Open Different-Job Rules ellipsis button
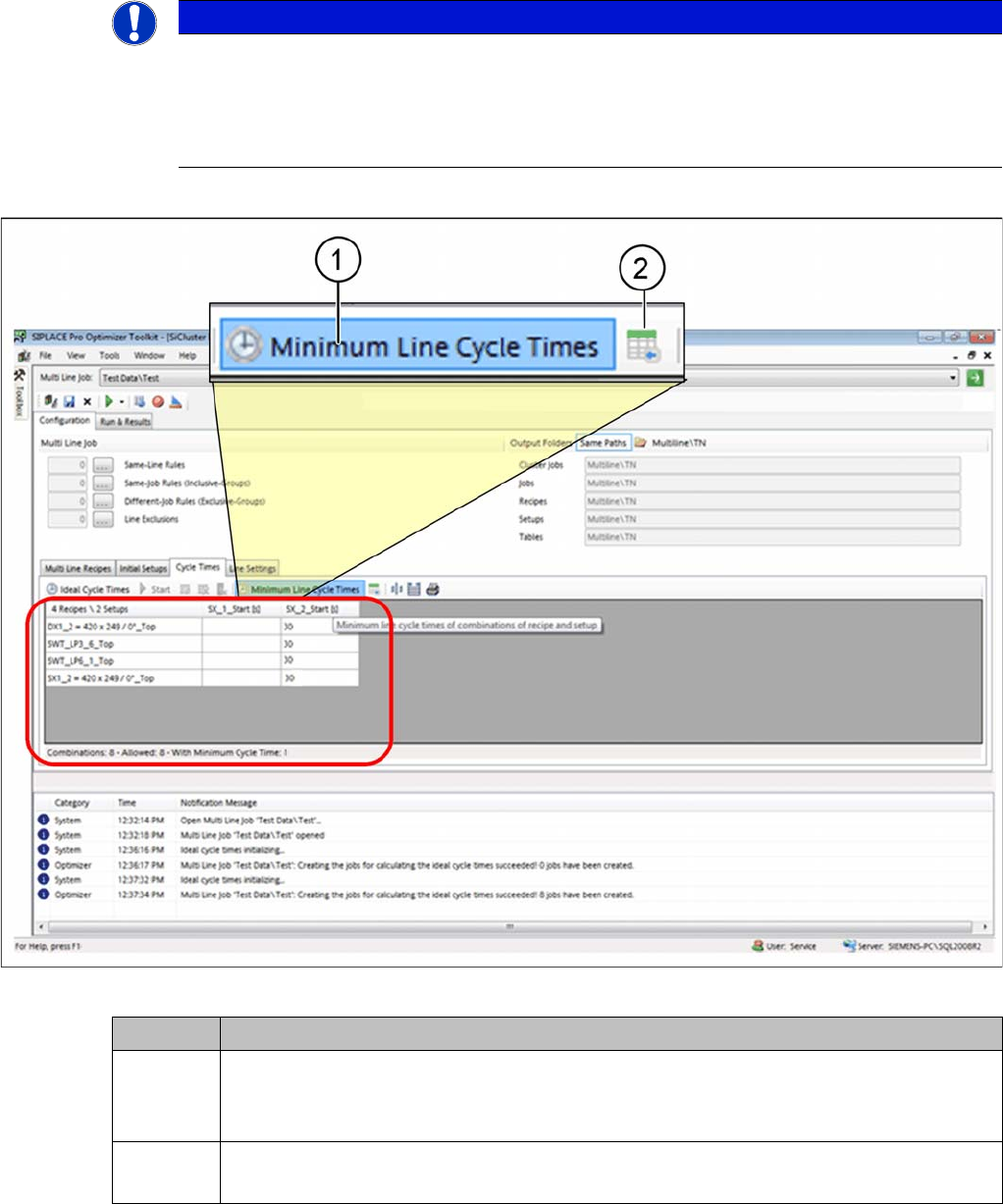Viewport: 1003px width, 1204px height. point(103,501)
